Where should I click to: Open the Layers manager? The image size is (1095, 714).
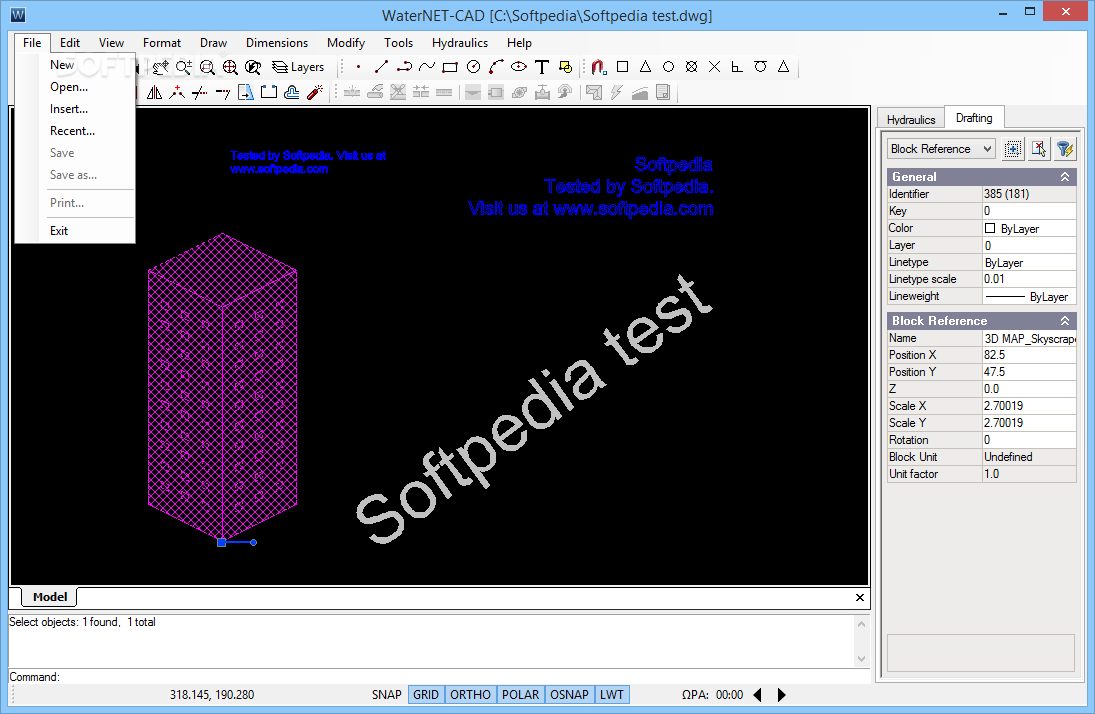[x=298, y=67]
